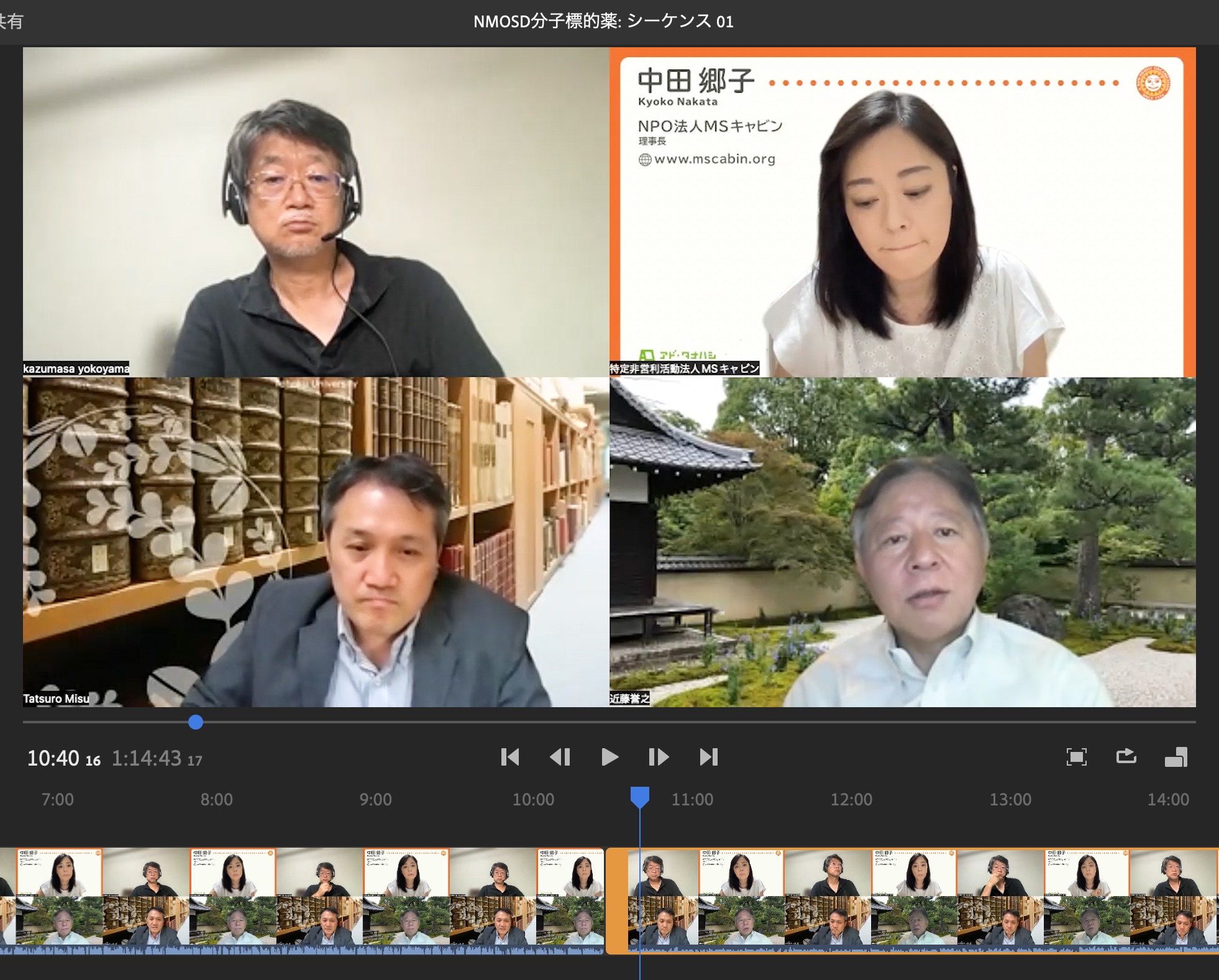The width and height of the screenshot is (1219, 980).
Task: Click the 7:00 ruler label
Action: pyautogui.click(x=57, y=799)
